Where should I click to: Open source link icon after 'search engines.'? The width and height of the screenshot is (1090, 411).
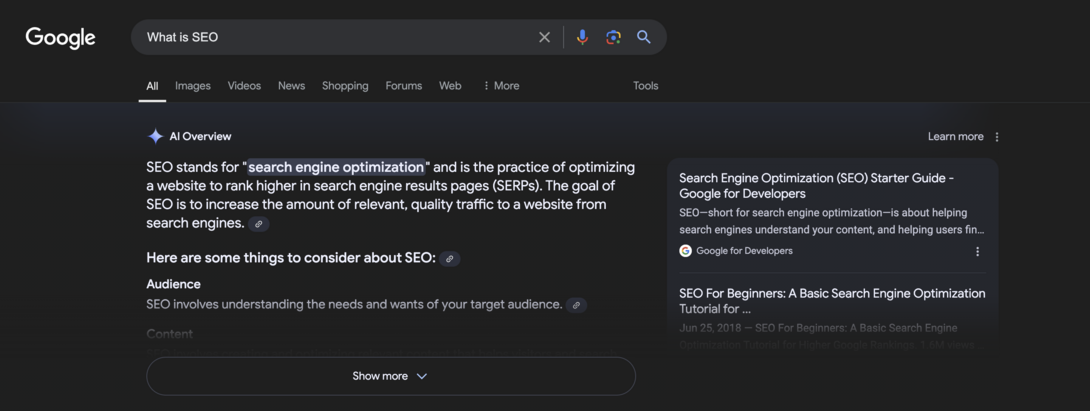tap(259, 224)
